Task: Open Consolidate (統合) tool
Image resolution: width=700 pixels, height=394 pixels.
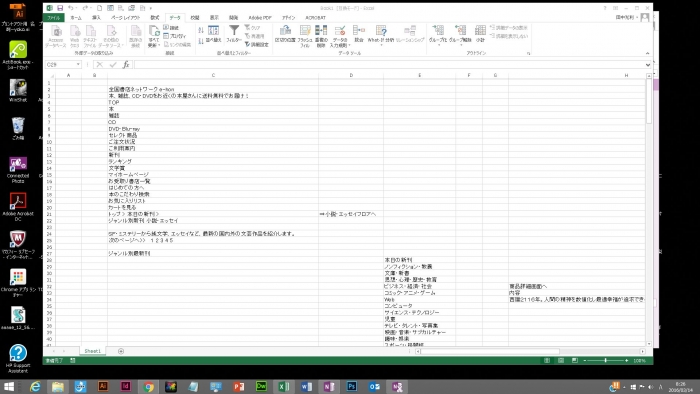Action: [x=358, y=34]
